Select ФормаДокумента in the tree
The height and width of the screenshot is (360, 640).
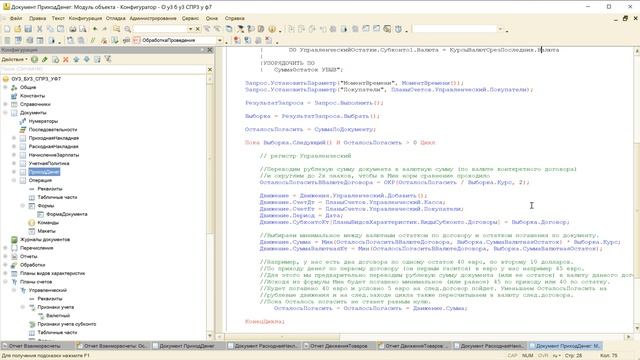67,214
